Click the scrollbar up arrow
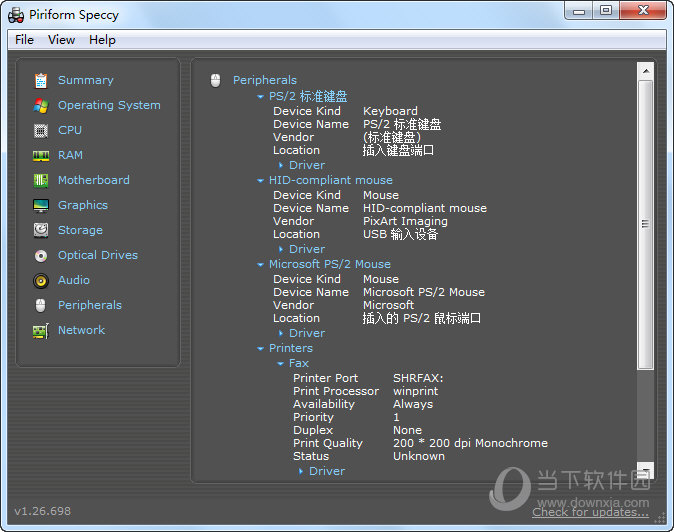This screenshot has height=532, width=674. click(x=646, y=71)
